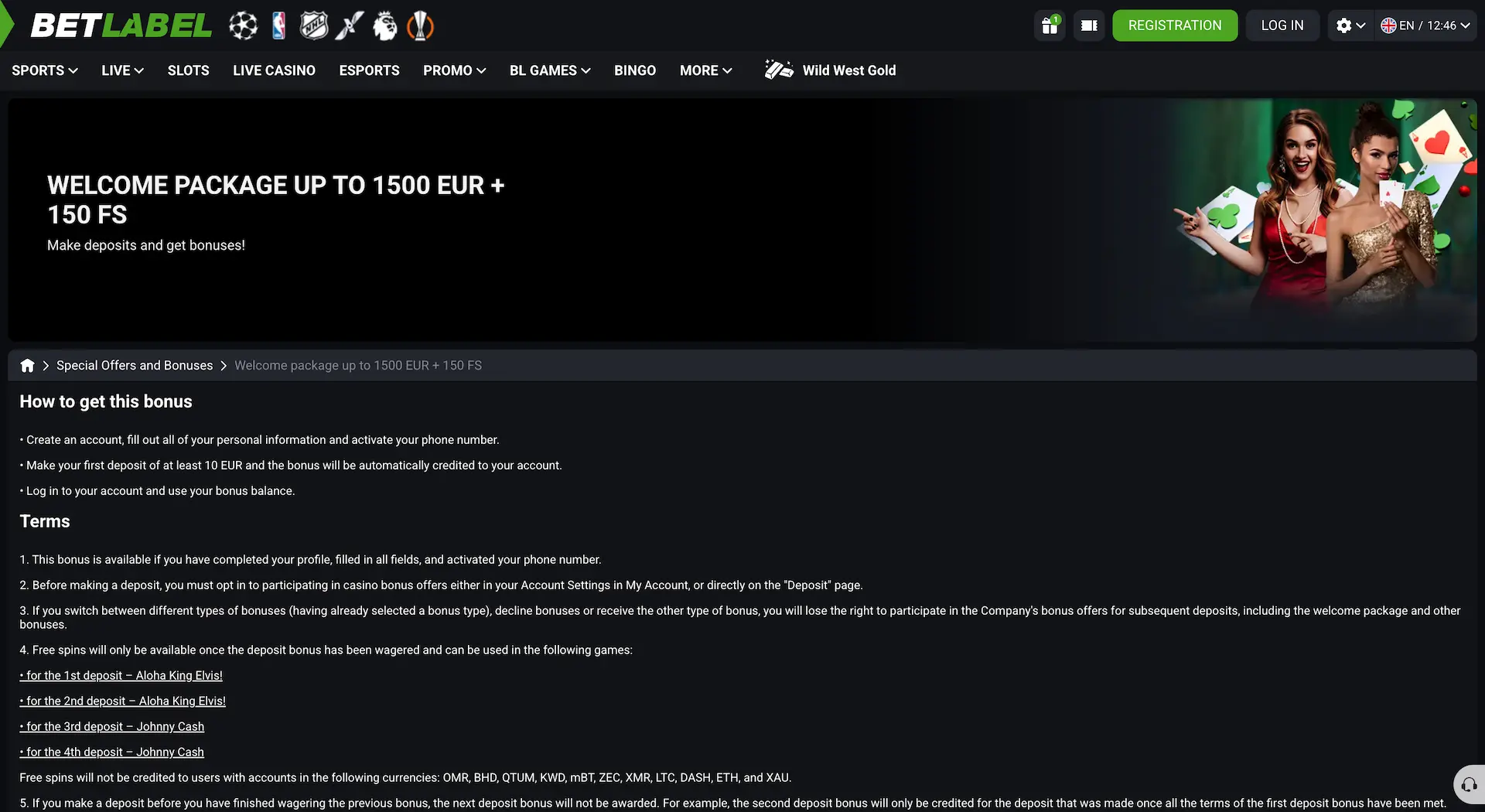Viewport: 1485px width, 812px height.
Task: Open the Champions League football icon
Action: 243,26
